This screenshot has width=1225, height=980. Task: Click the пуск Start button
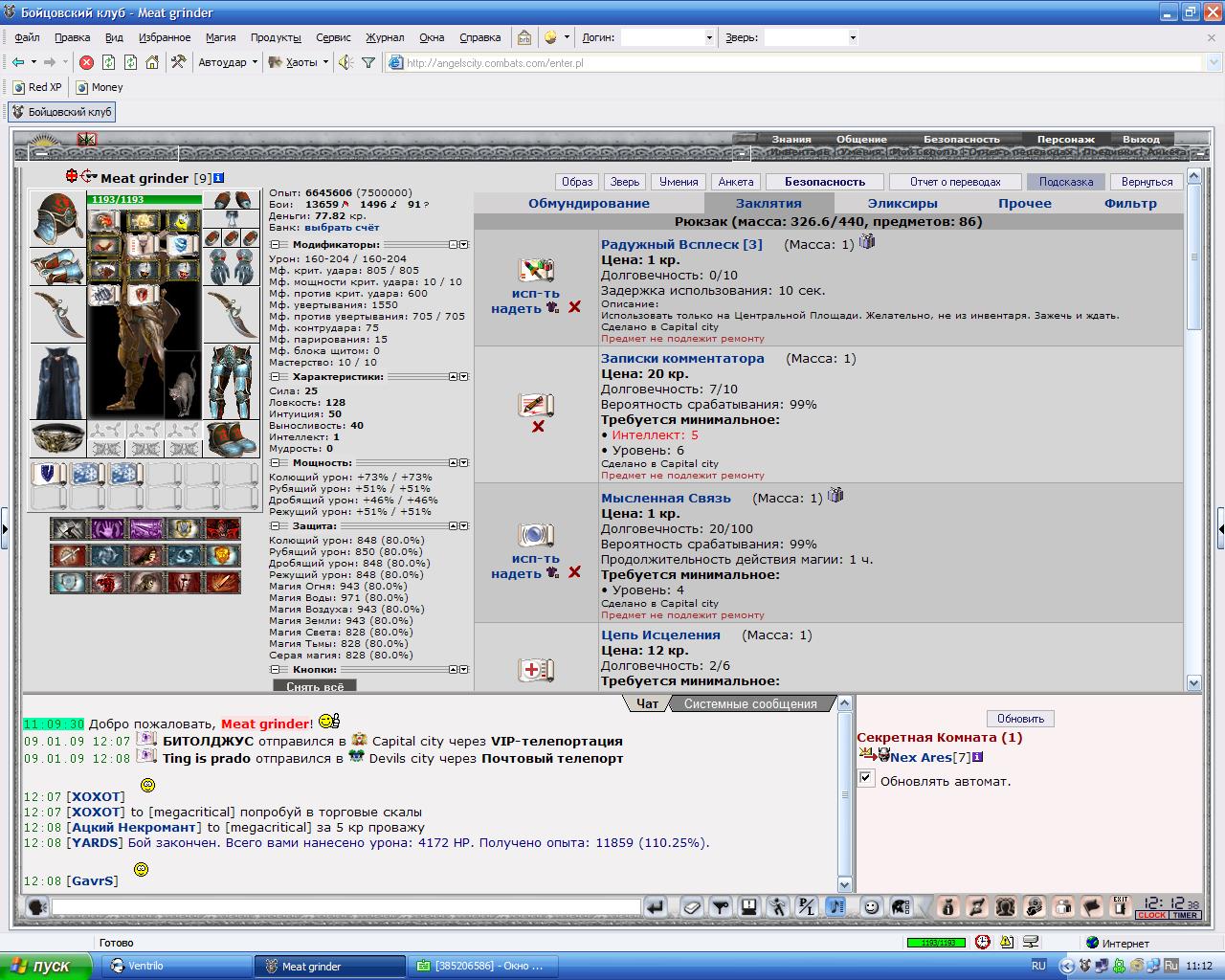[46, 966]
